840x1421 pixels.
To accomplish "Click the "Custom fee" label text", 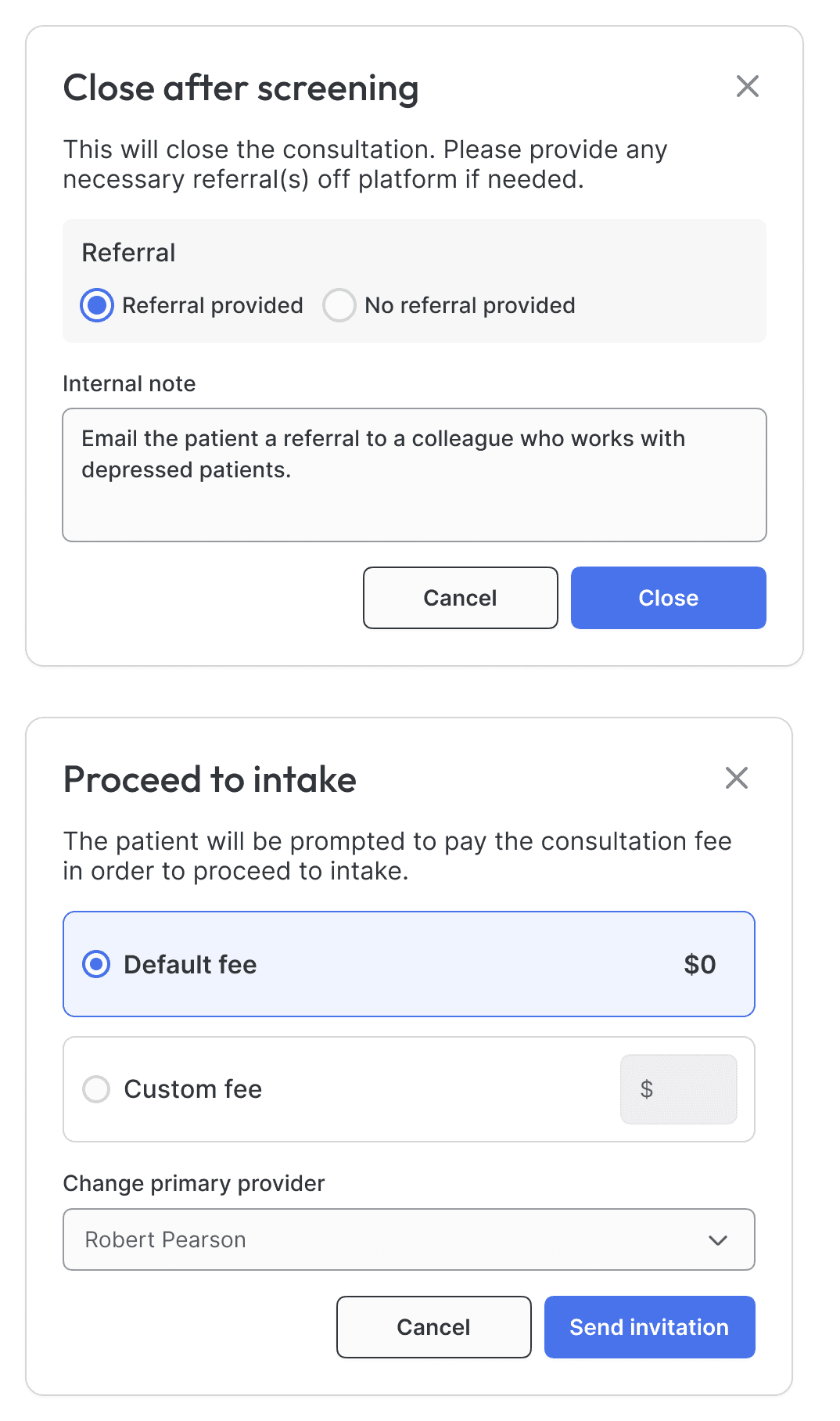I will (192, 1089).
